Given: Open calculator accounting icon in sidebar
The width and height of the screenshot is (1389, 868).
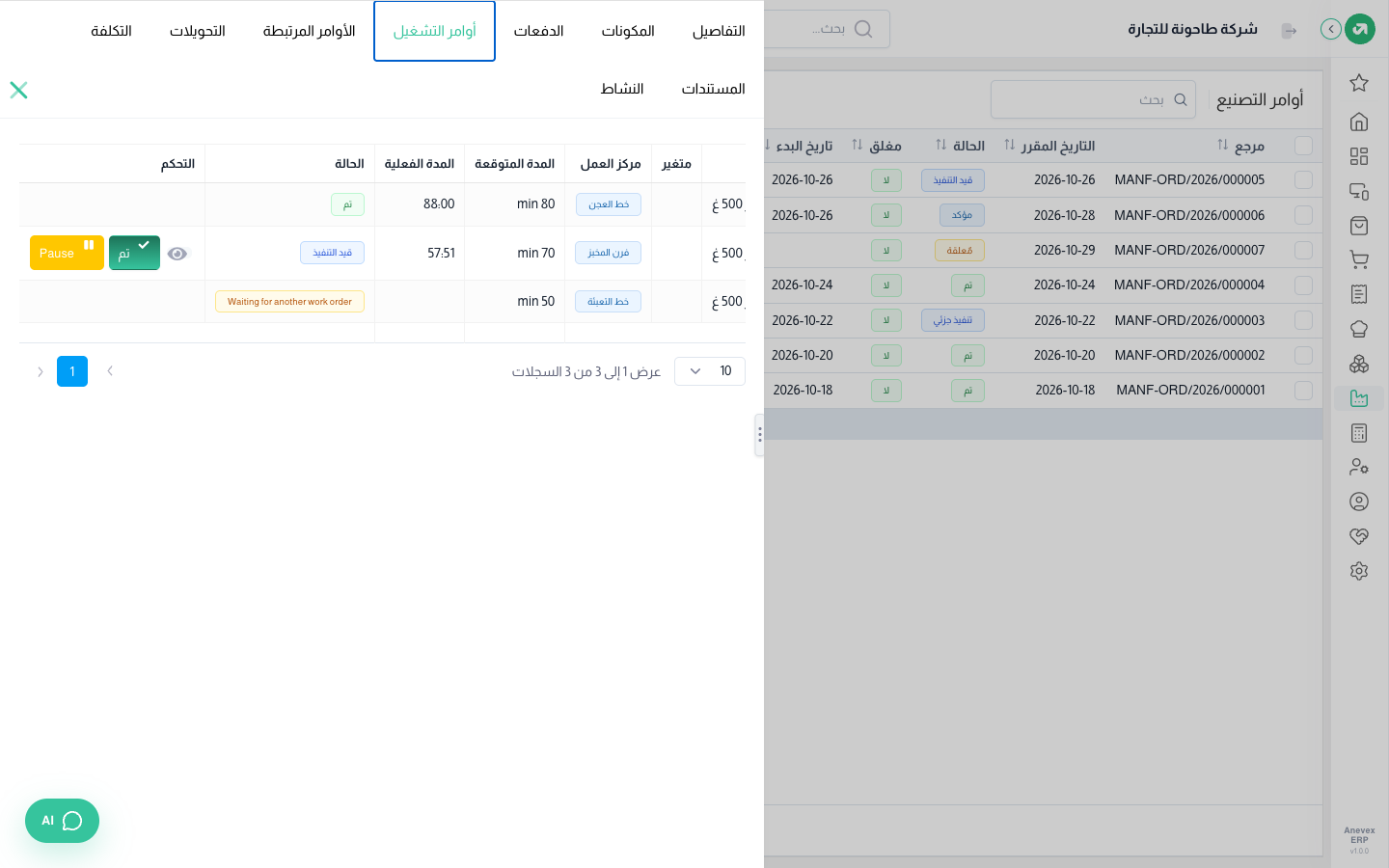Looking at the screenshot, I should point(1359,433).
